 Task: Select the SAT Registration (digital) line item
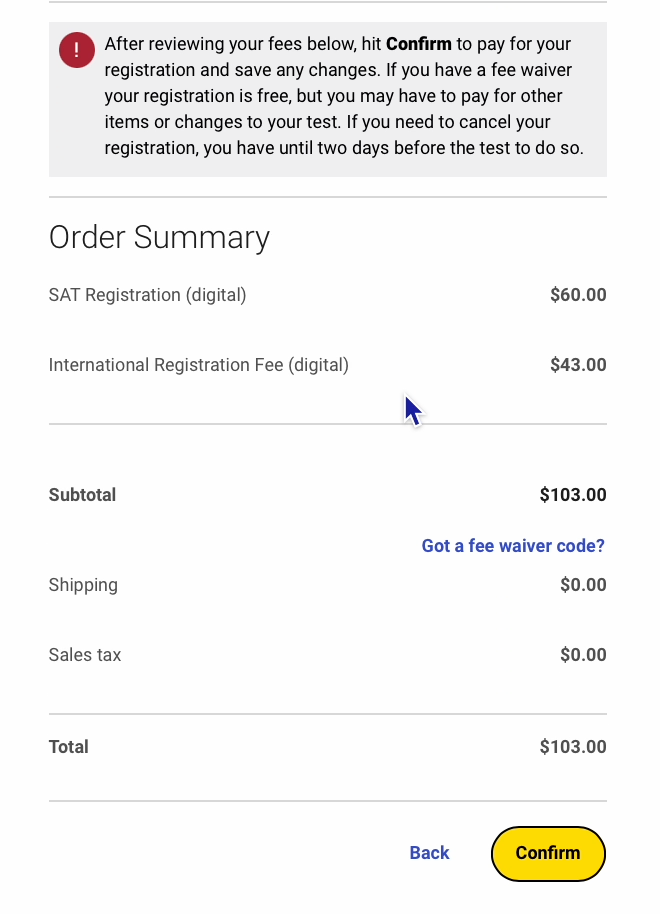tap(147, 295)
